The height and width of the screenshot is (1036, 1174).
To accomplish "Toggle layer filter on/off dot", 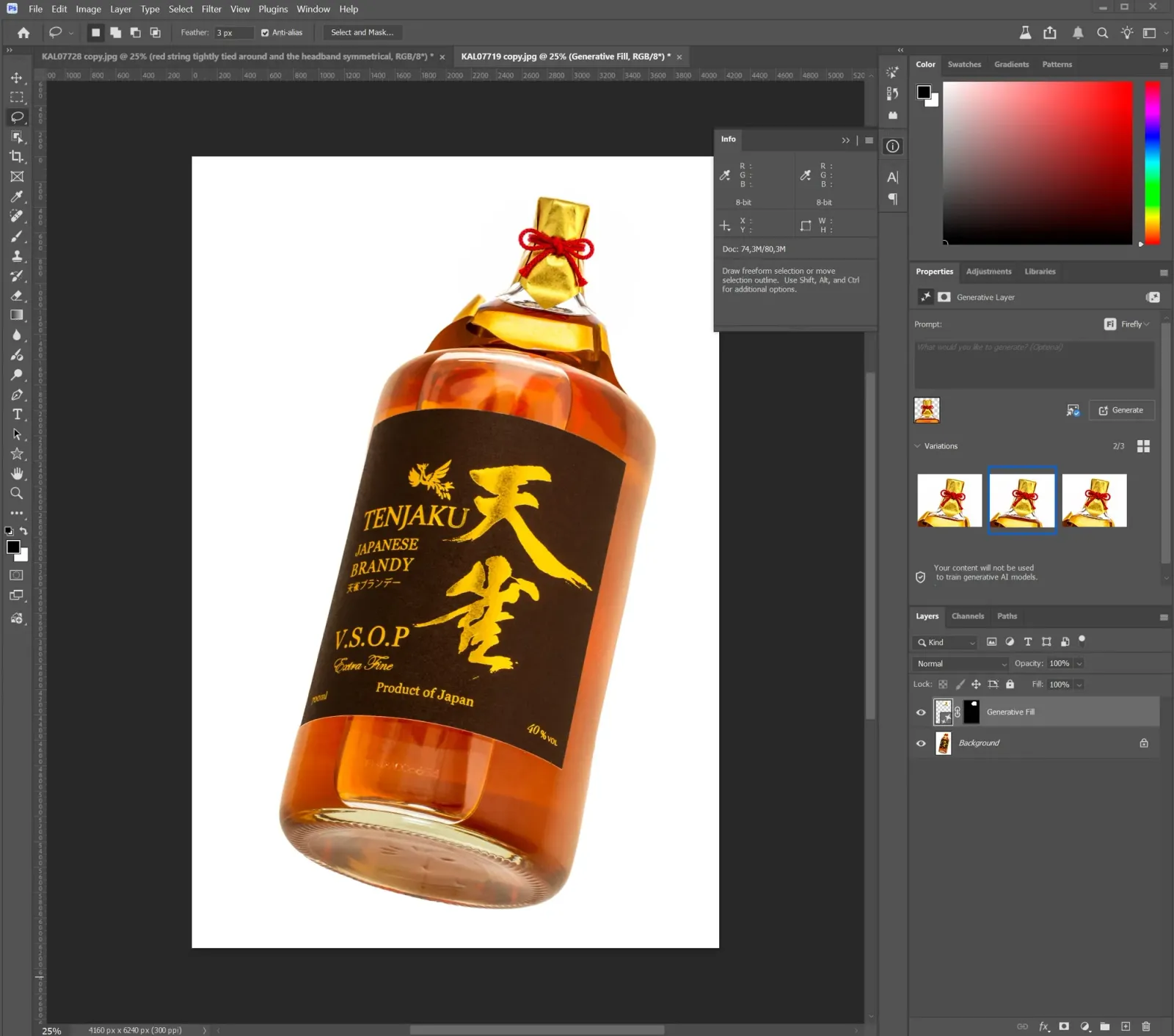I will pyautogui.click(x=1082, y=641).
